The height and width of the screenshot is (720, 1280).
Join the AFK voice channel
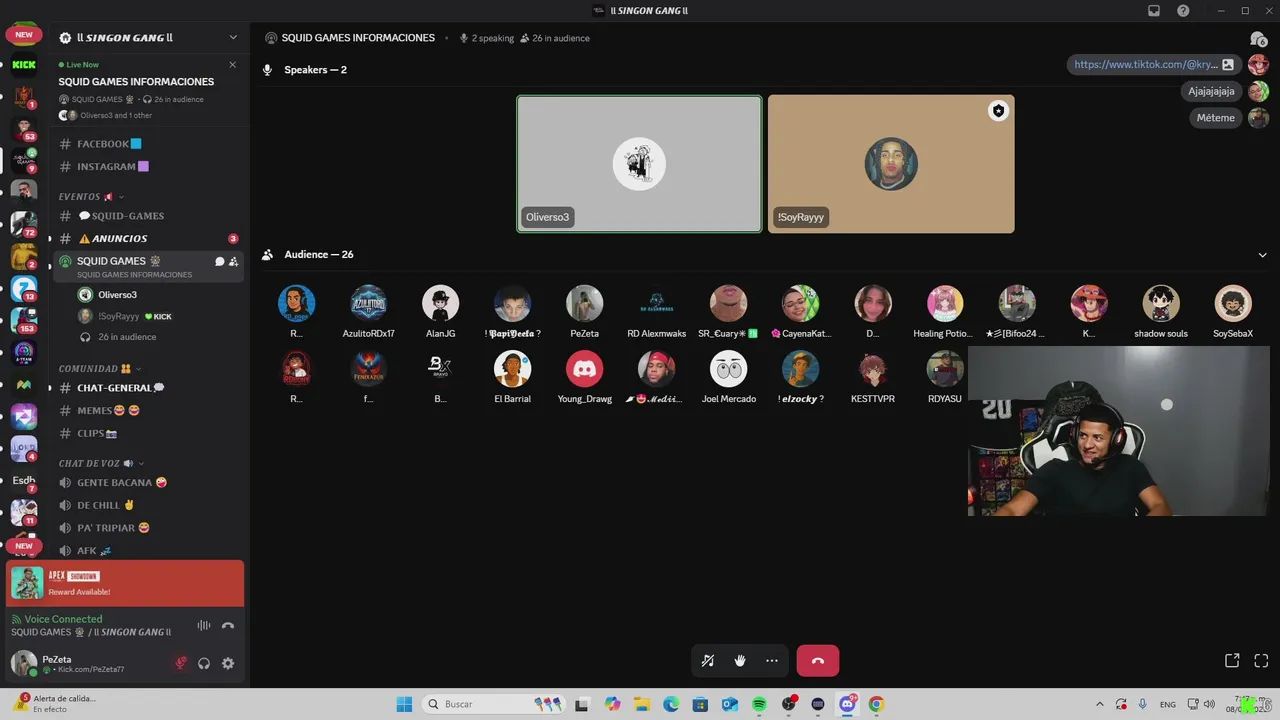click(147, 551)
